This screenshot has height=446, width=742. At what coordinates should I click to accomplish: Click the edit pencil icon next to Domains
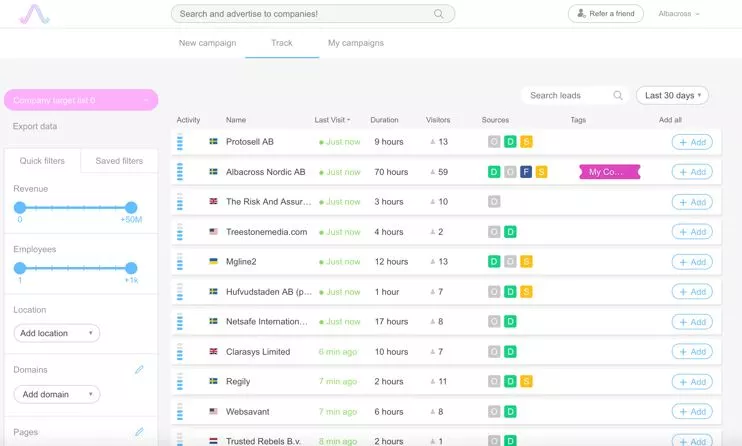[x=139, y=369]
